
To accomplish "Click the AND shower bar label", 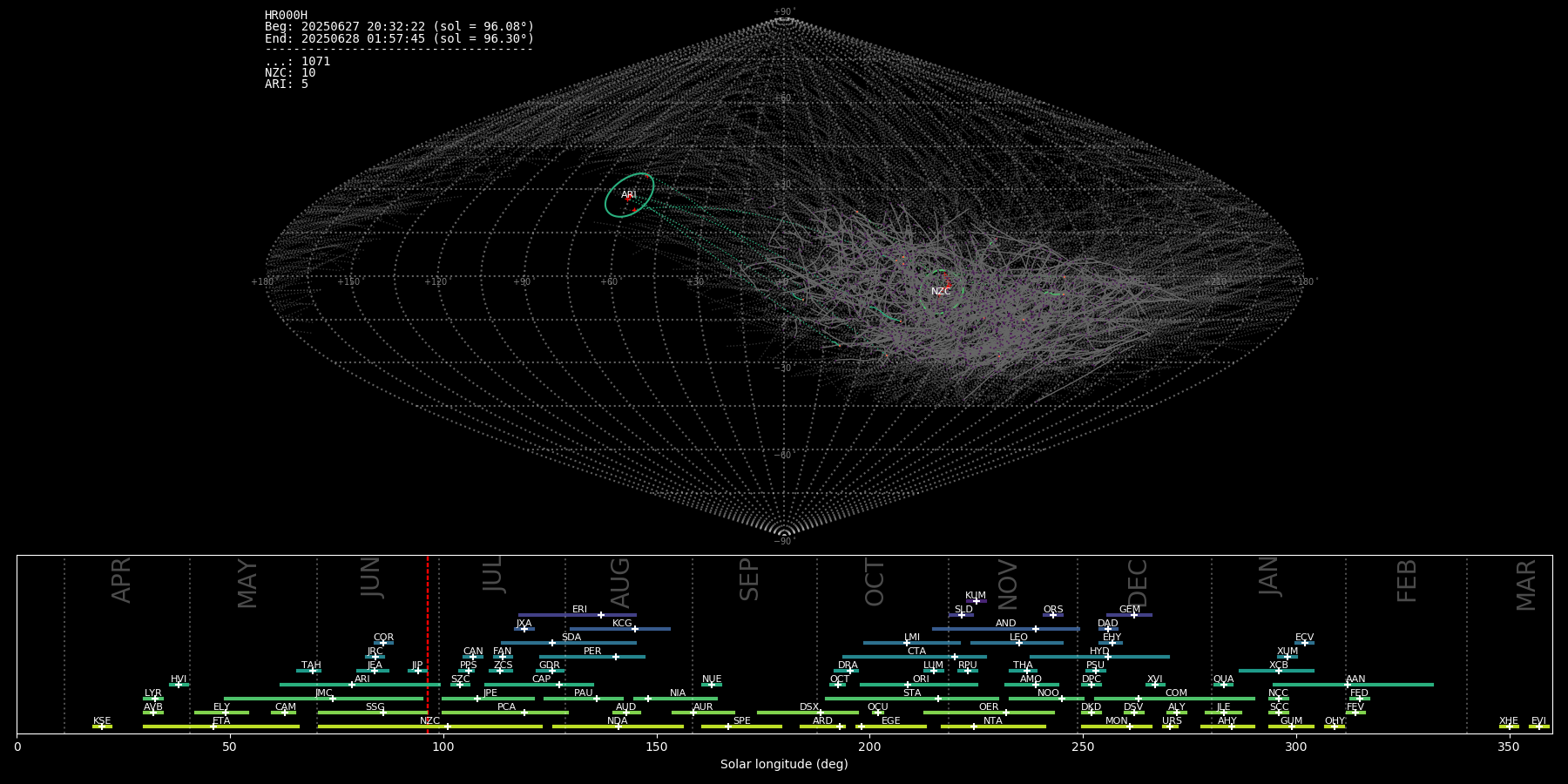I will 1006,623.
